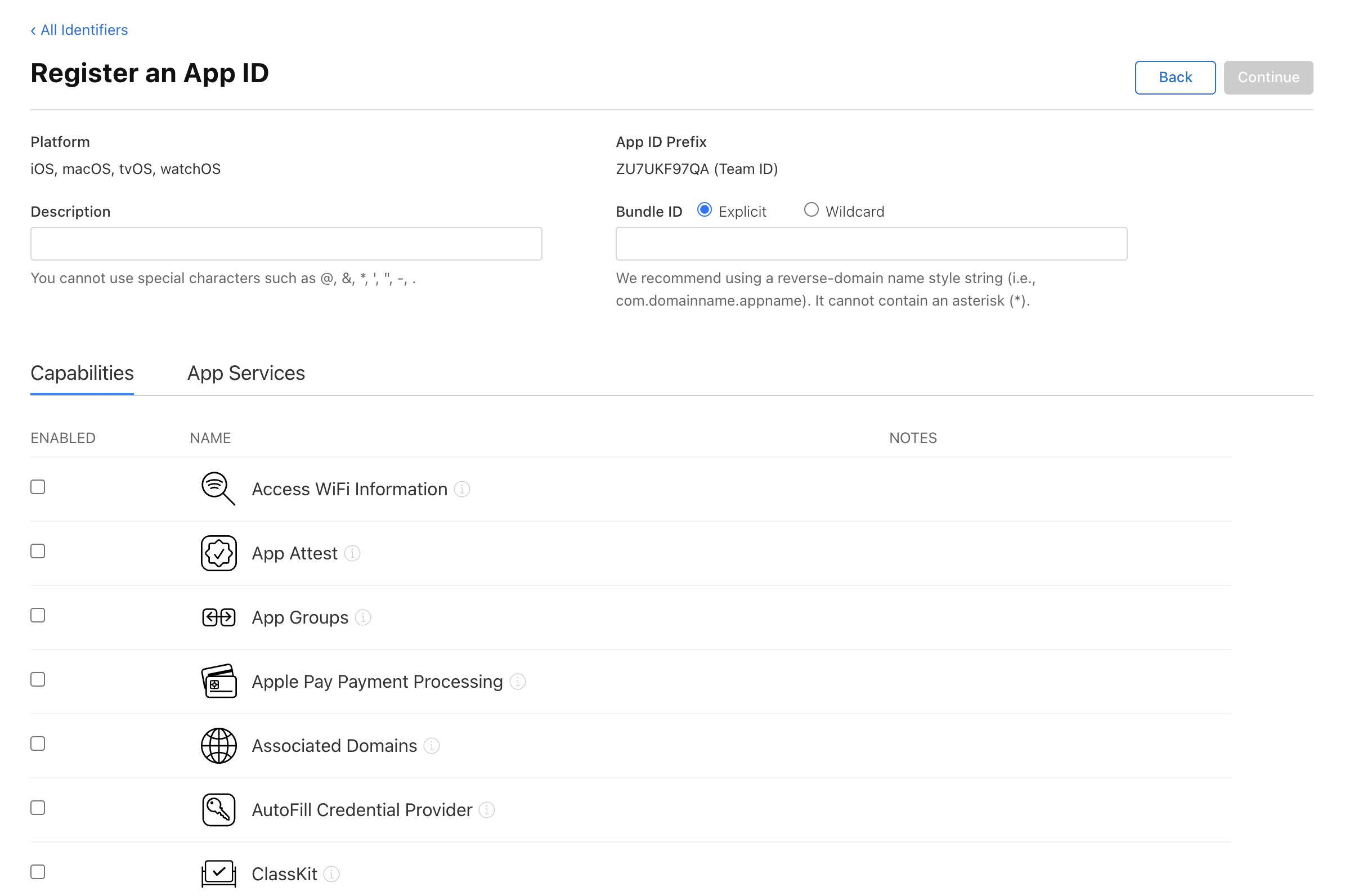Check Apple Pay Payment Processing capability
The width and height of the screenshot is (1345, 896).
point(38,679)
